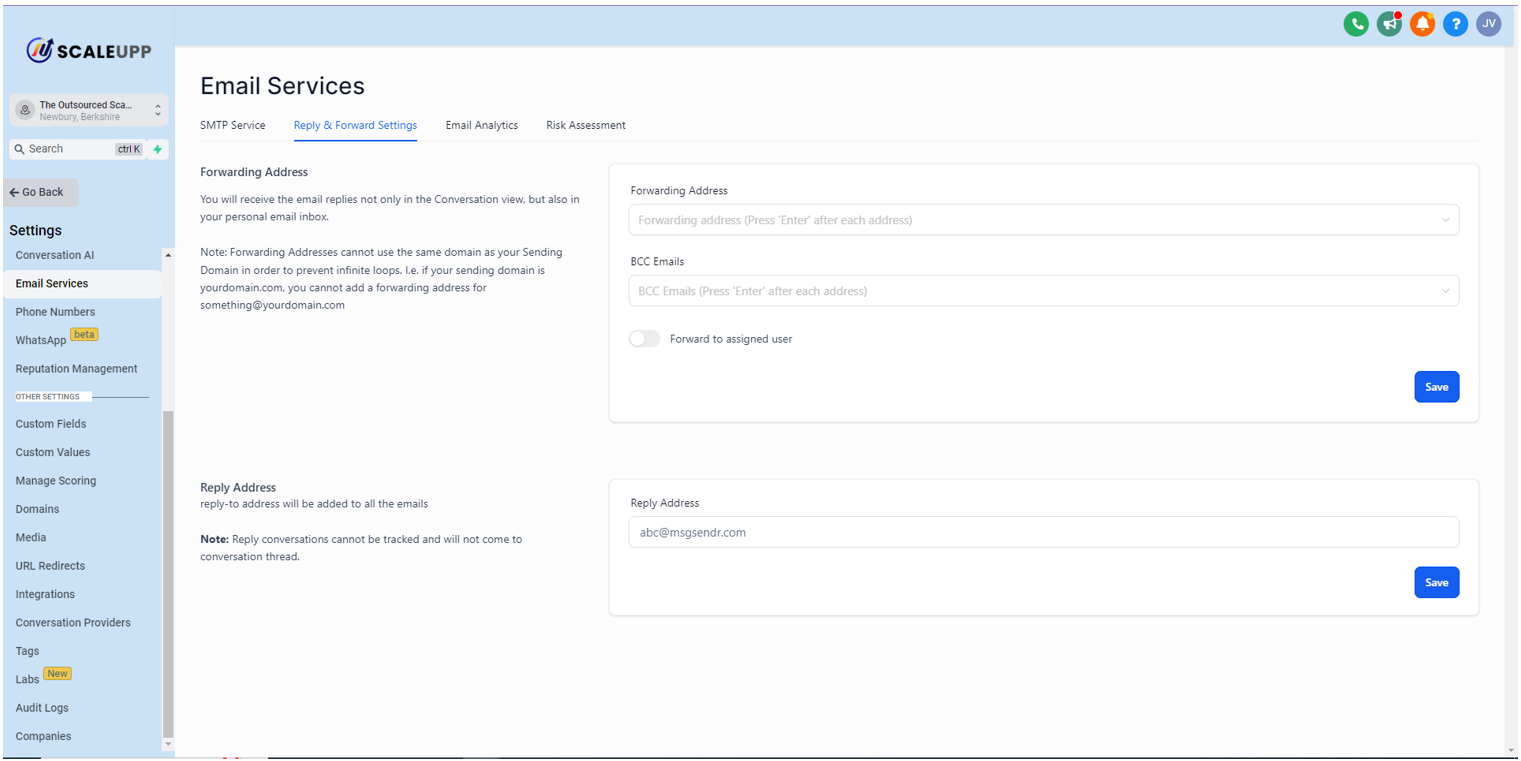Screen dimensions: 1521x761
Task: Expand the BCC Emails dropdown arrow
Action: tap(1446, 291)
